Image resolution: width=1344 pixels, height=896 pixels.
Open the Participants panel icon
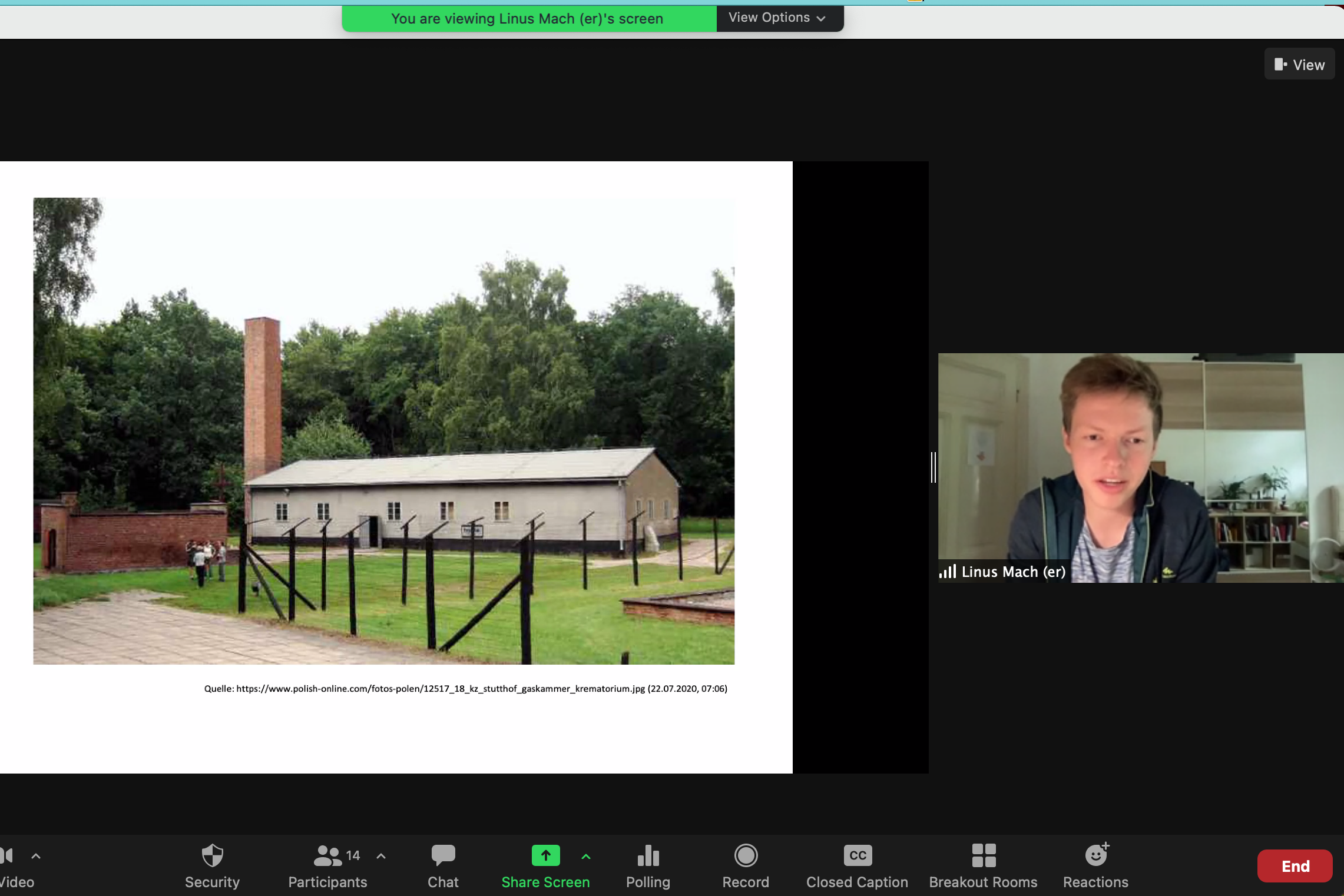(x=327, y=855)
